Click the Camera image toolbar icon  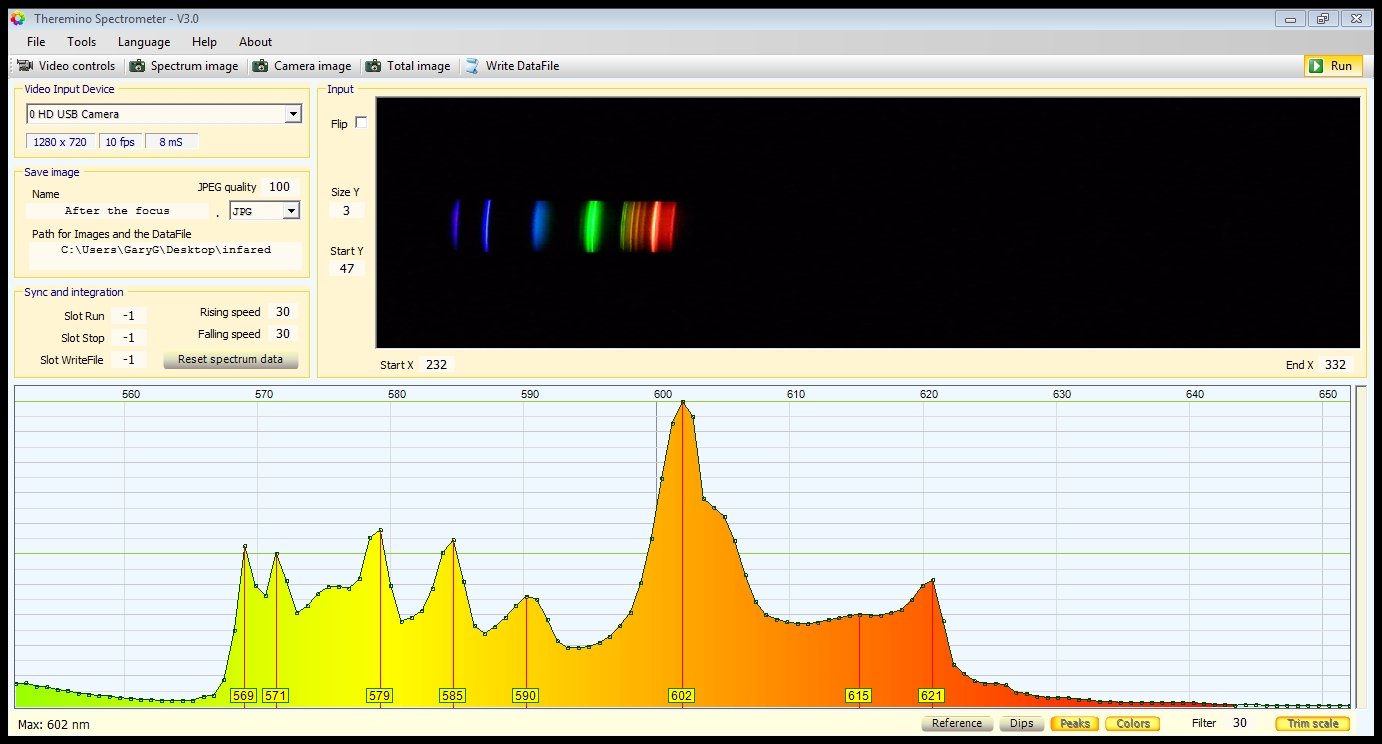[261, 66]
